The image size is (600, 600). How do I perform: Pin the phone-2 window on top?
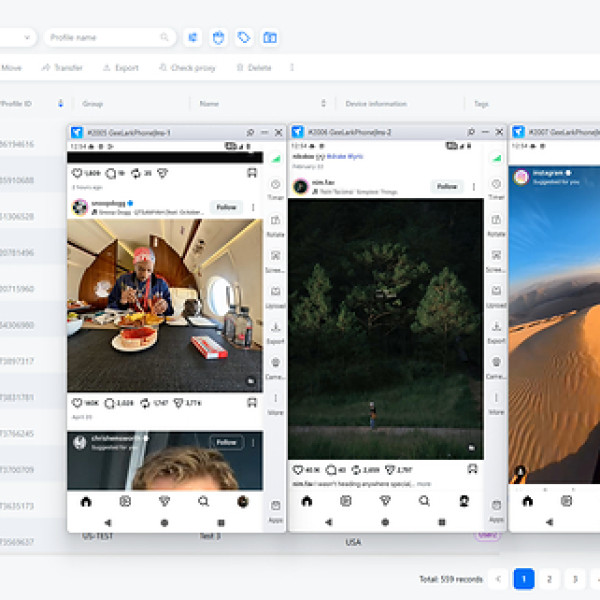pyautogui.click(x=471, y=132)
